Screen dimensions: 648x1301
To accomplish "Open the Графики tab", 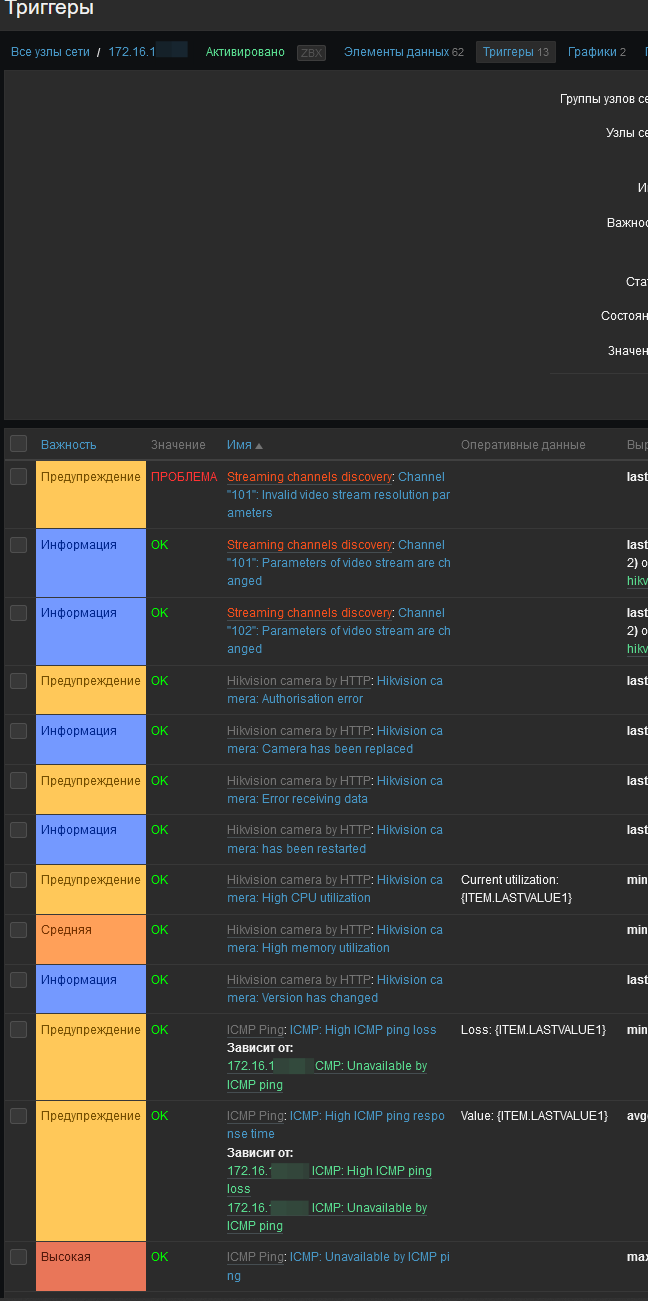I will [596, 52].
